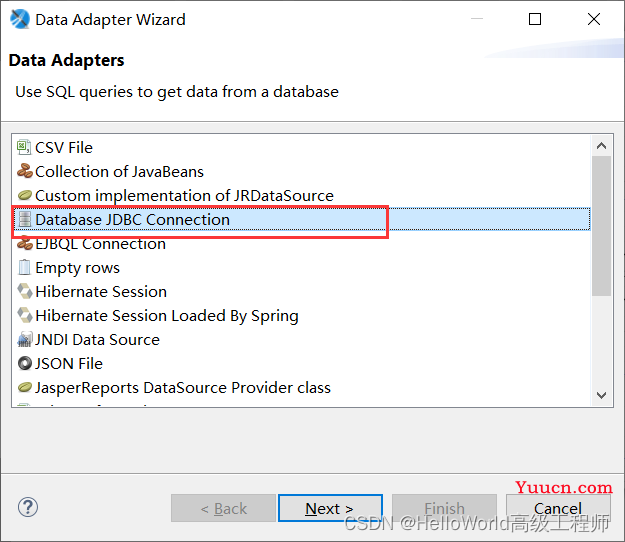Go to the Next wizard page
This screenshot has height=542, width=625.
(330, 508)
